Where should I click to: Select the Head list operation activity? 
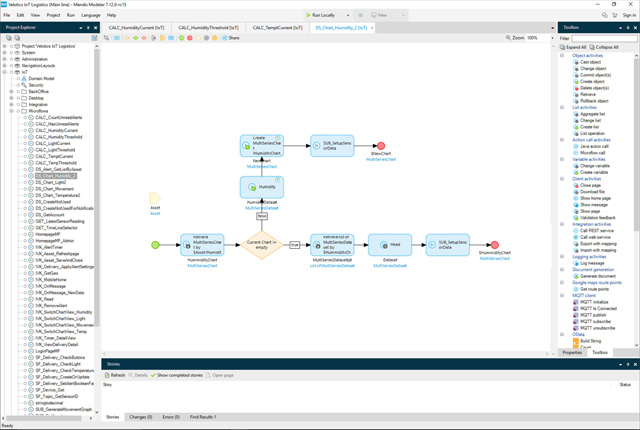tap(390, 245)
